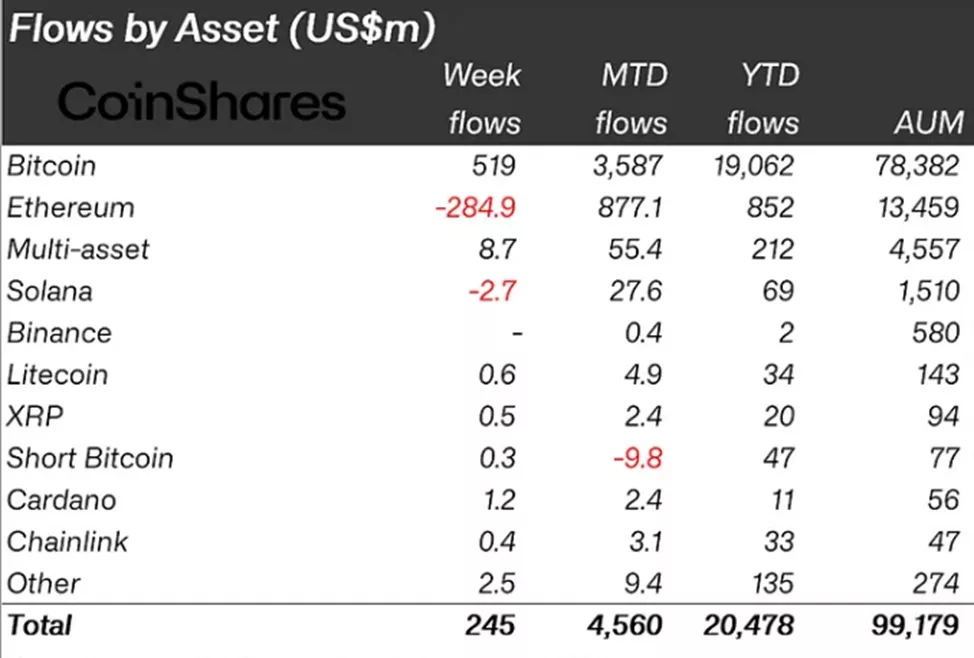974x658 pixels.
Task: Click Ethereum's red -284.9 weekly flow
Action: [x=476, y=208]
